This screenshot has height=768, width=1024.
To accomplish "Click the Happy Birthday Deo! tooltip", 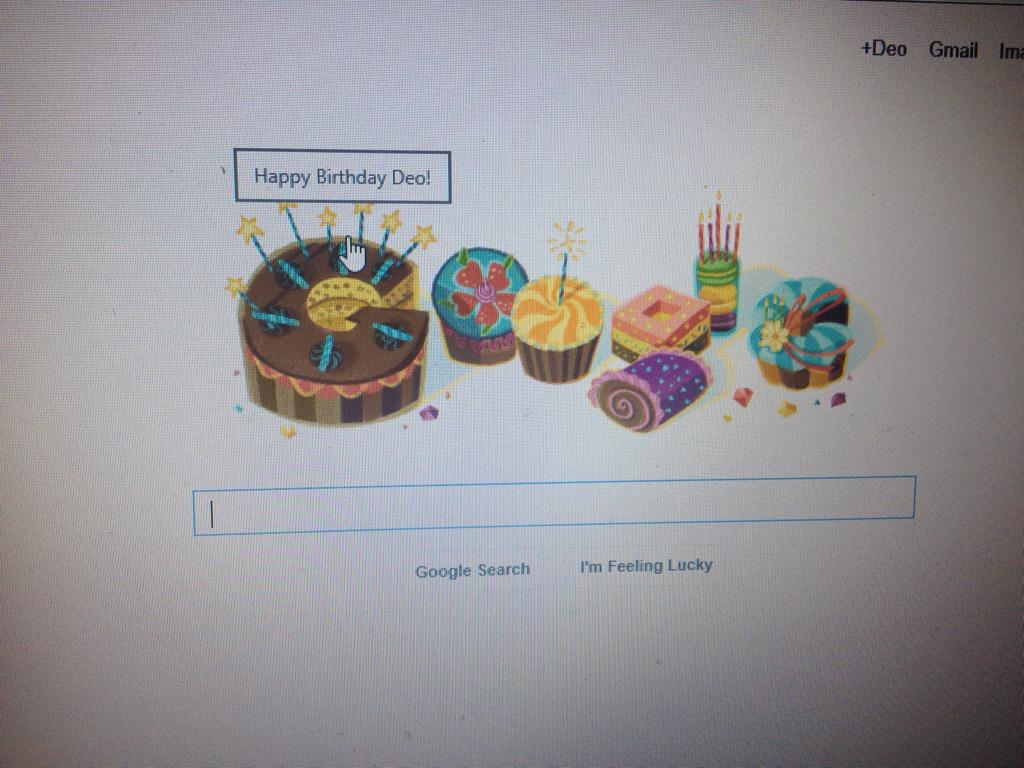I will point(342,176).
